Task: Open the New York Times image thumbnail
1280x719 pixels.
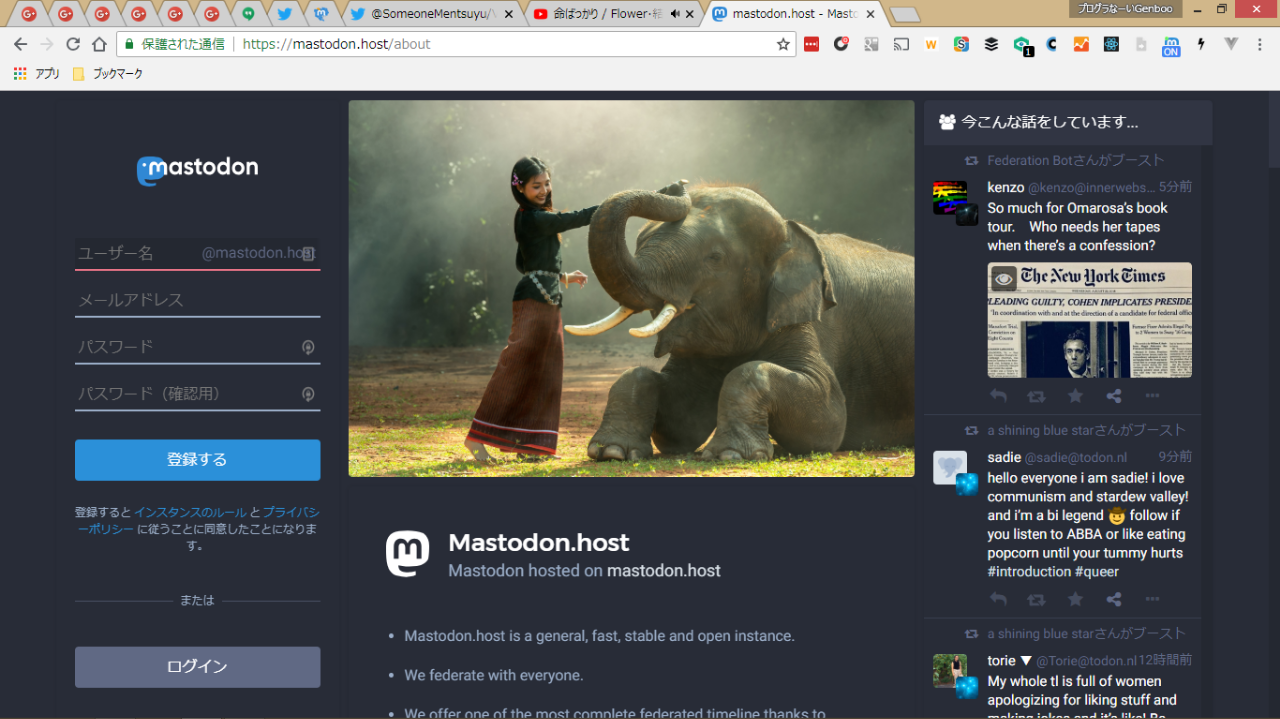Action: [1089, 320]
